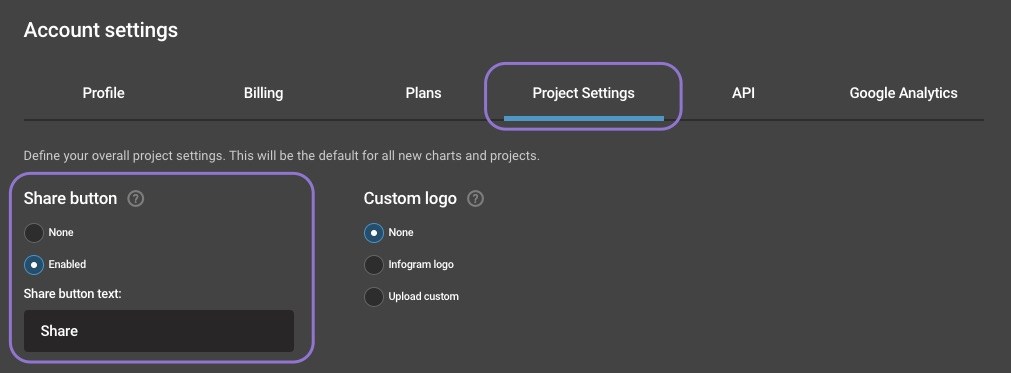
Task: Click the divider line beneath the tabs
Action: (x=504, y=120)
